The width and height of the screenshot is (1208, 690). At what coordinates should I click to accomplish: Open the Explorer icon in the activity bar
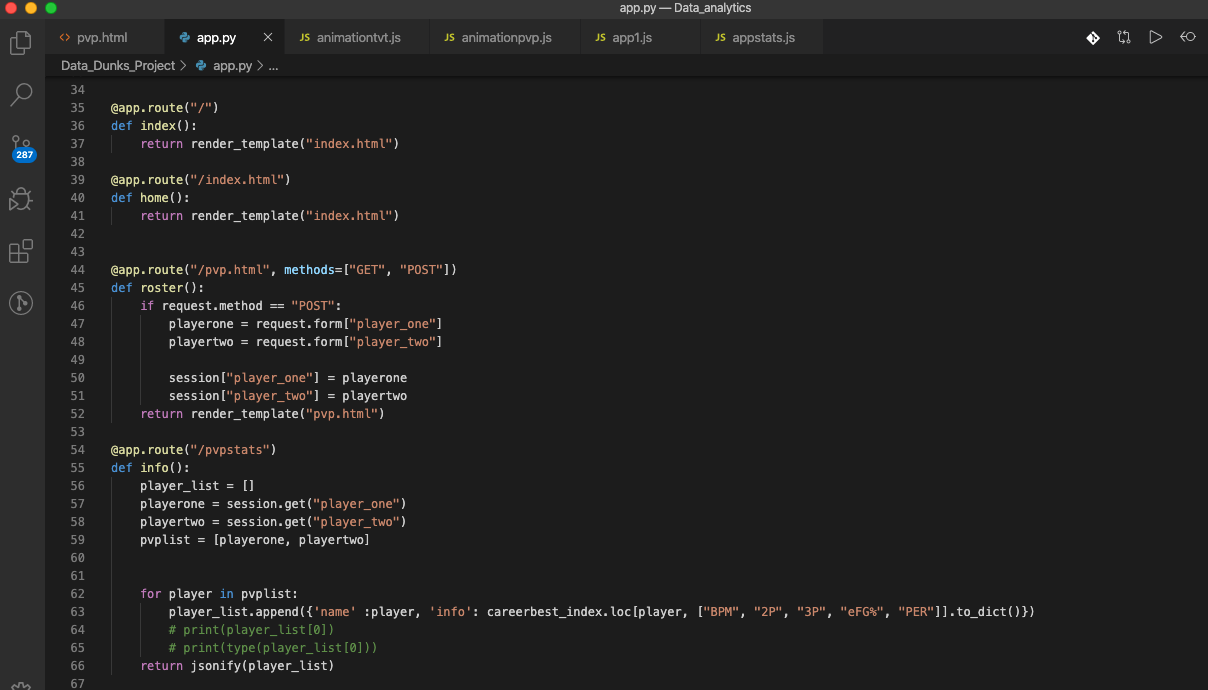click(x=21, y=42)
